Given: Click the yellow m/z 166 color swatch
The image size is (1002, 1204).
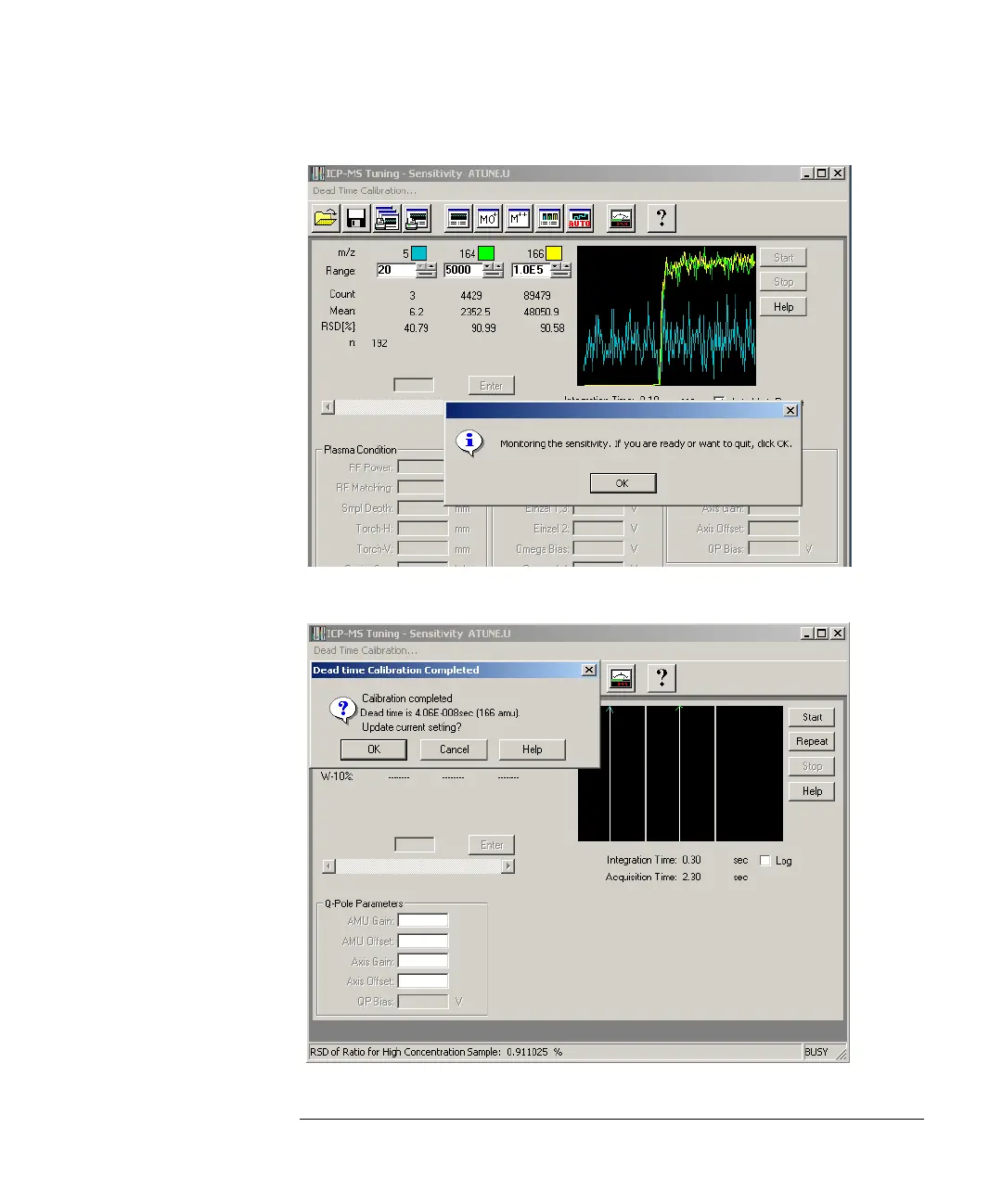Looking at the screenshot, I should coord(554,253).
